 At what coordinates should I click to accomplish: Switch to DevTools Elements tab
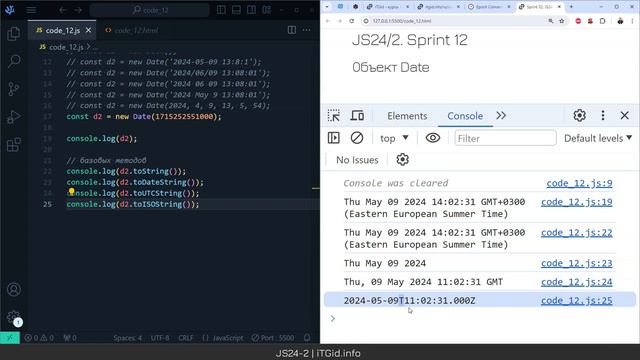click(407, 116)
